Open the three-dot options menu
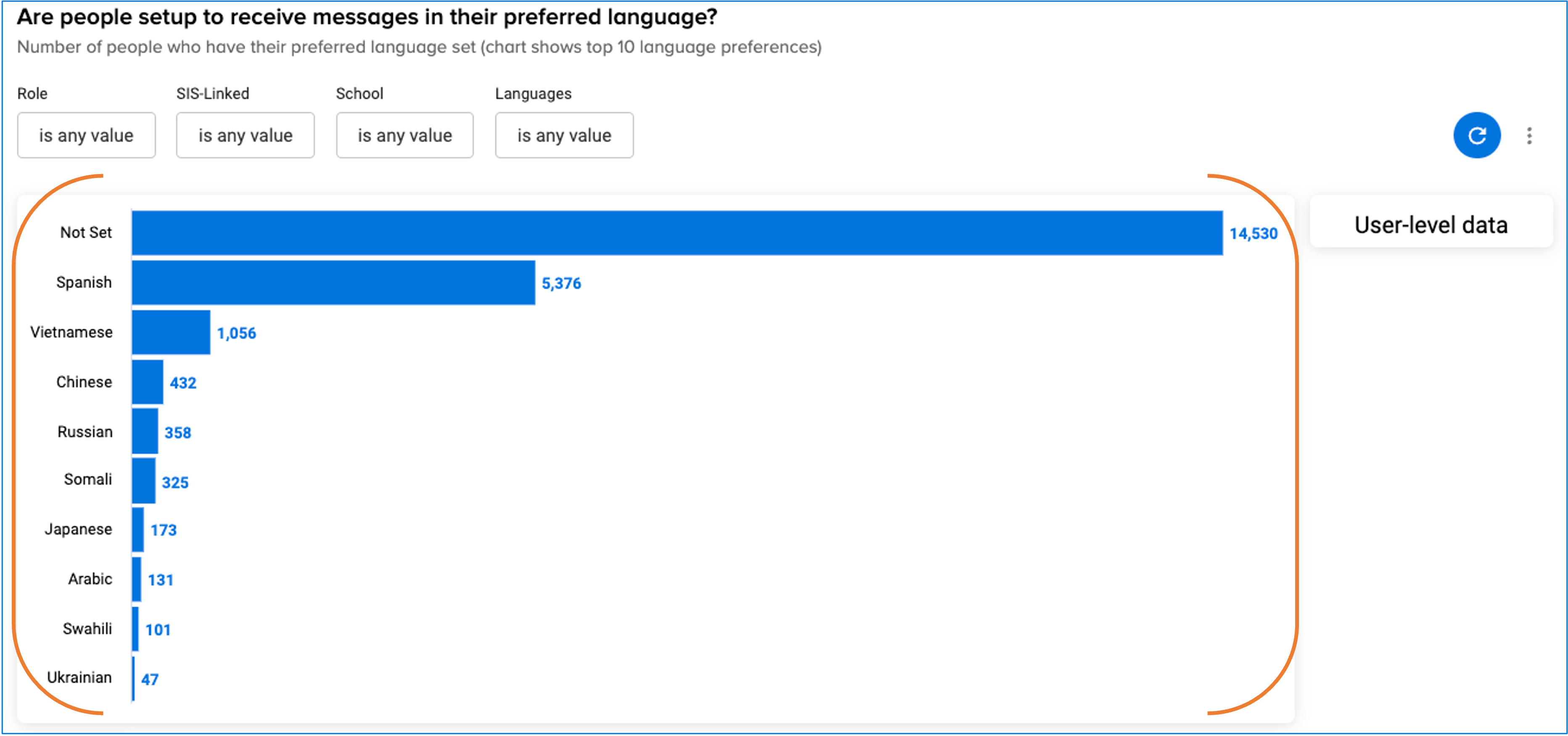This screenshot has height=736, width=1568. tap(1529, 135)
